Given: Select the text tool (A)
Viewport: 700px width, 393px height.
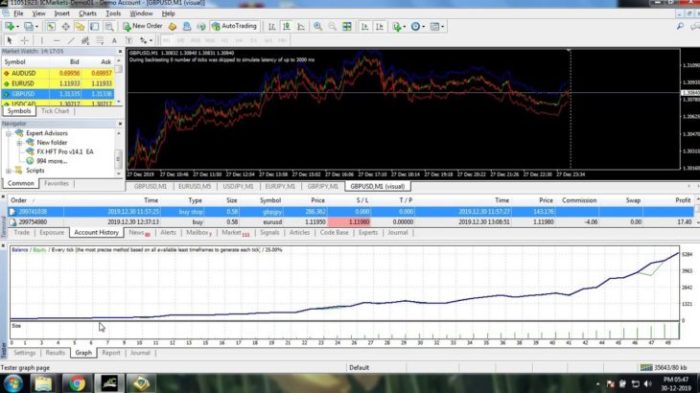Looking at the screenshot, I should point(114,40).
